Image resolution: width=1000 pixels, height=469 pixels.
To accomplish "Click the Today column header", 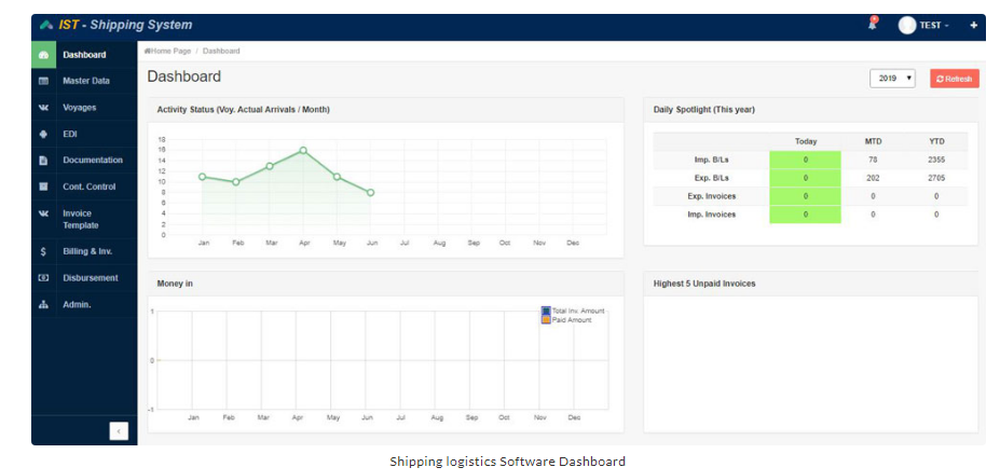I will click(x=805, y=142).
